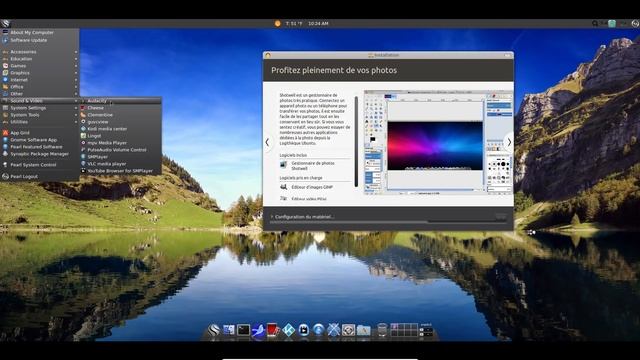Open the crossed-tools icon in the dock
640x360 pixels.
333,330
